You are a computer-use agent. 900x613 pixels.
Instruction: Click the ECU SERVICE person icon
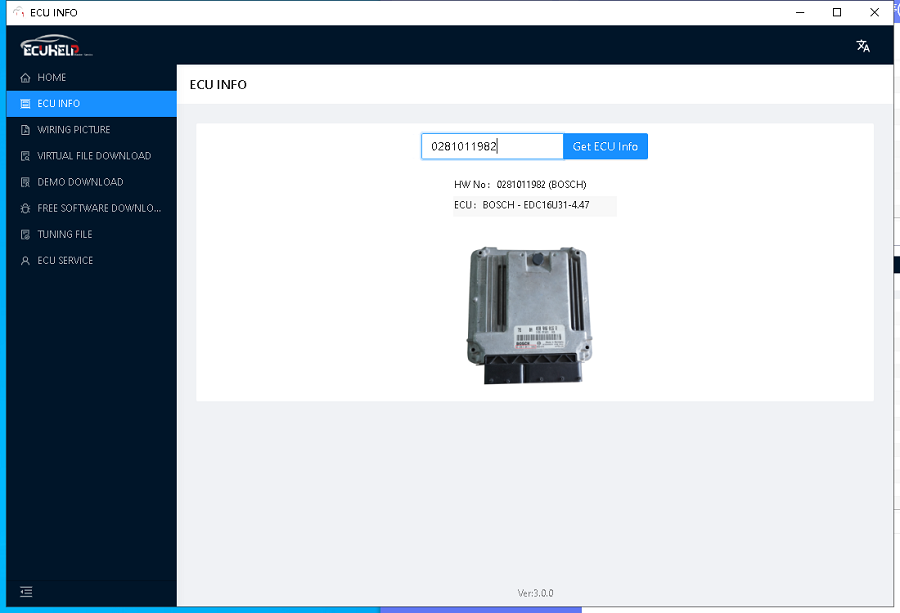pos(25,261)
